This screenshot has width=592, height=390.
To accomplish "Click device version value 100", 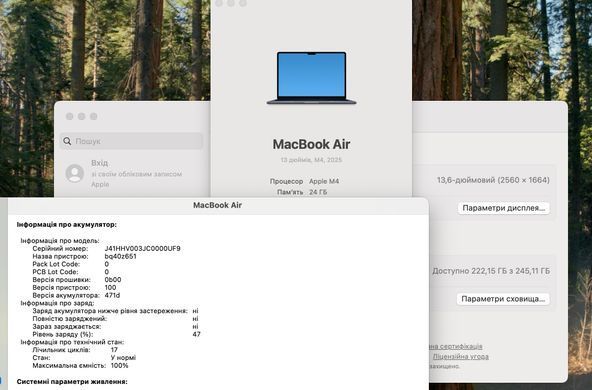I will tap(110, 288).
